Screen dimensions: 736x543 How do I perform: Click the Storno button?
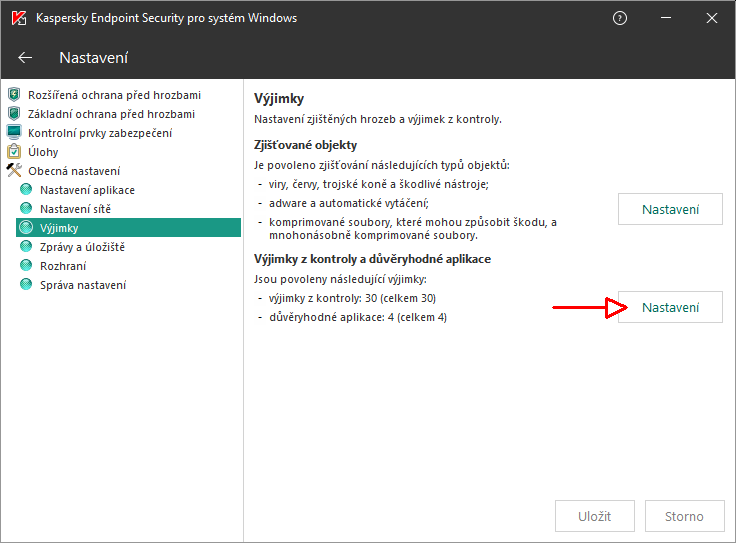(684, 516)
